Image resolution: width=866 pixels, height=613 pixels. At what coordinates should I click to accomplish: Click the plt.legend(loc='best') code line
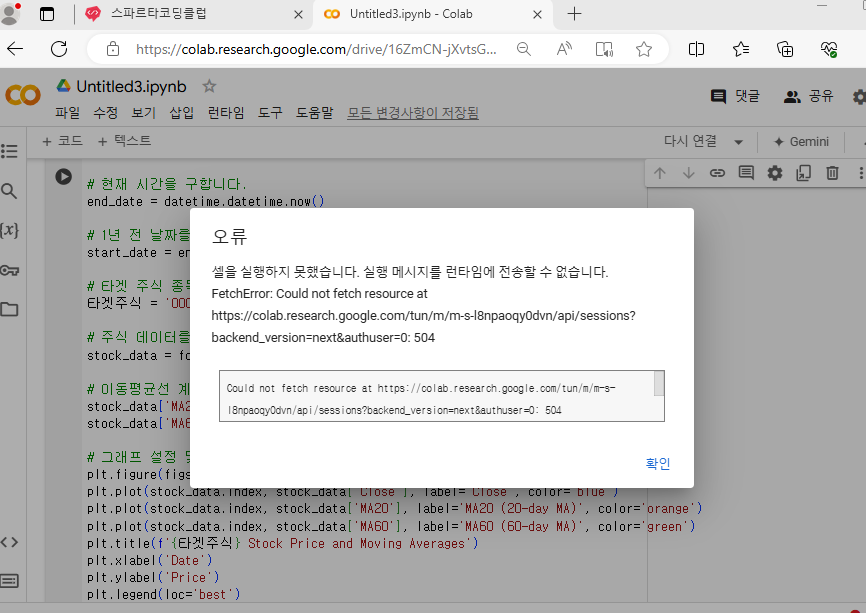point(163,594)
